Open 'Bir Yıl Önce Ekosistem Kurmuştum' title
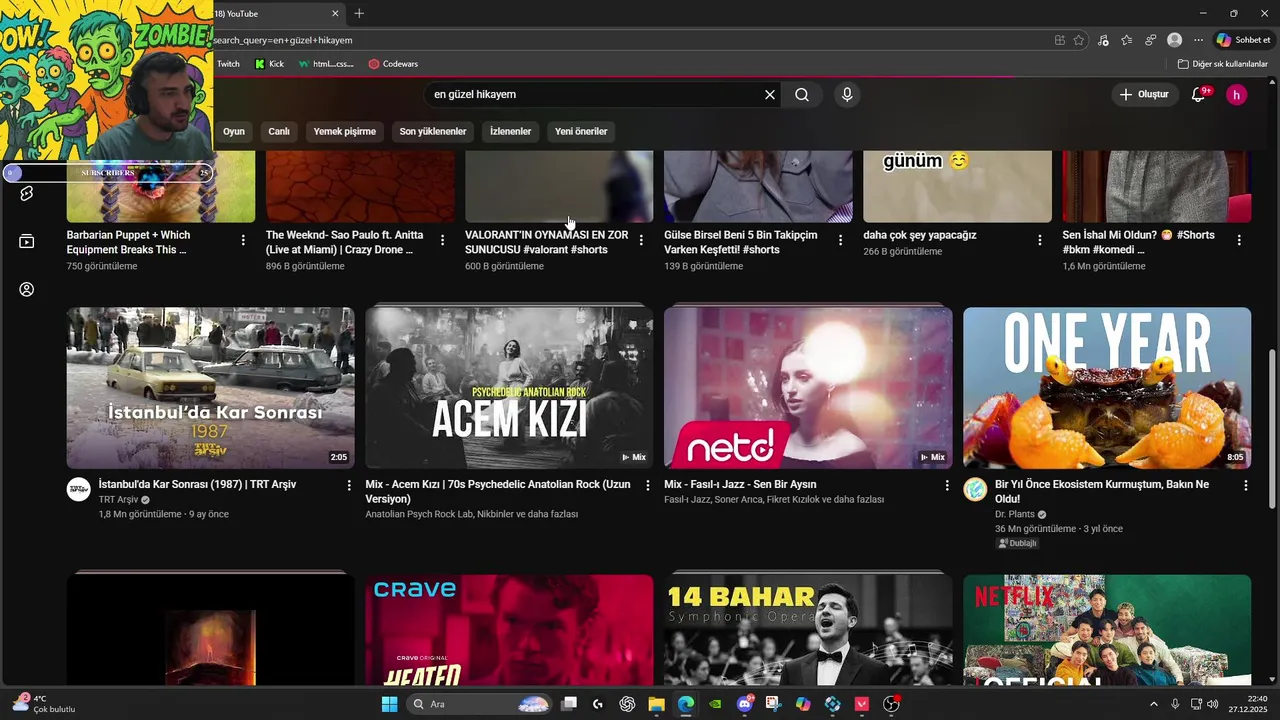The height and width of the screenshot is (720, 1280). (x=1102, y=491)
